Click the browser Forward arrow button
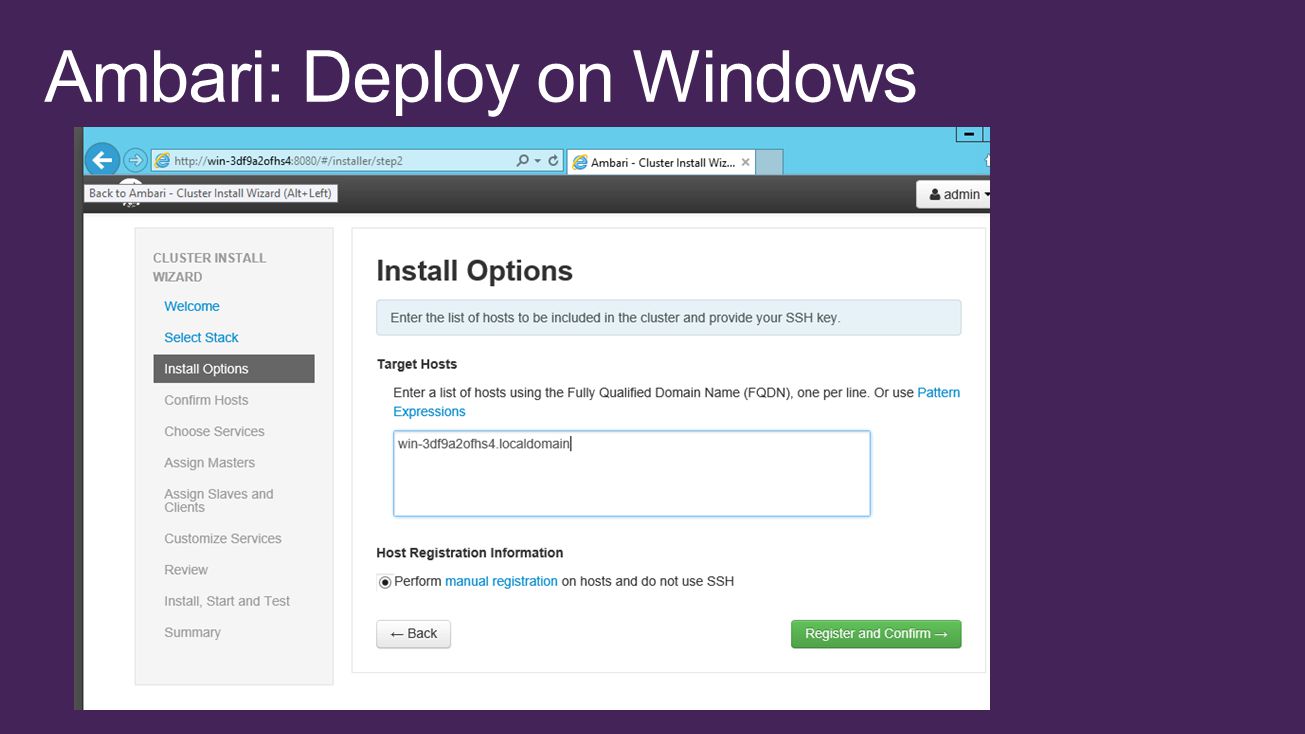 135,160
